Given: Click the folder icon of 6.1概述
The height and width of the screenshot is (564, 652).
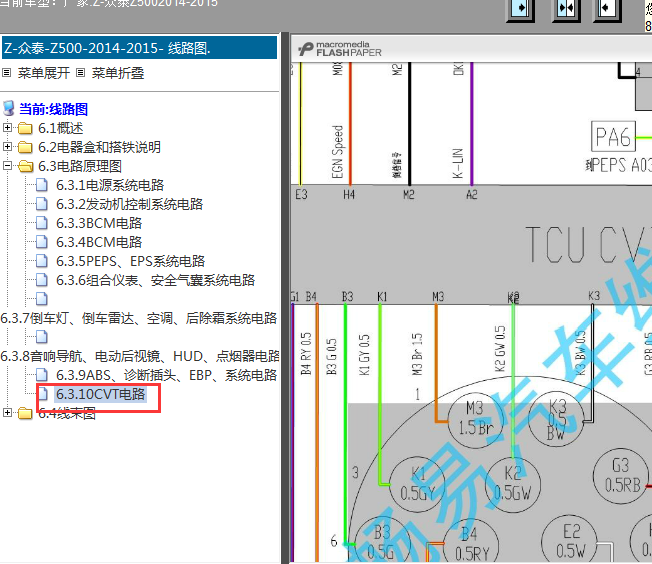Looking at the screenshot, I should tap(25, 128).
